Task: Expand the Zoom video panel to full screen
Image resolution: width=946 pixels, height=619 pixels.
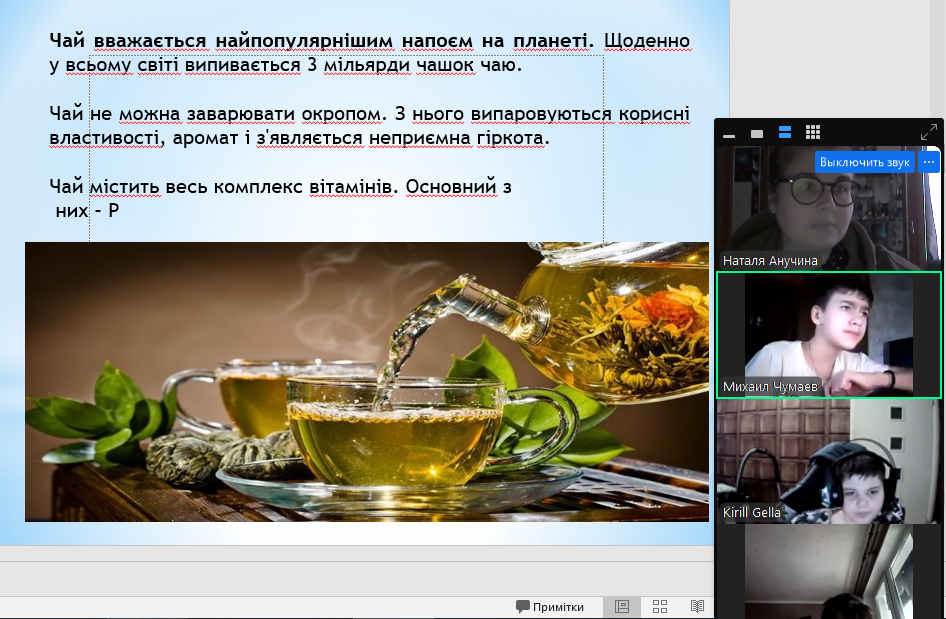Action: click(x=929, y=132)
